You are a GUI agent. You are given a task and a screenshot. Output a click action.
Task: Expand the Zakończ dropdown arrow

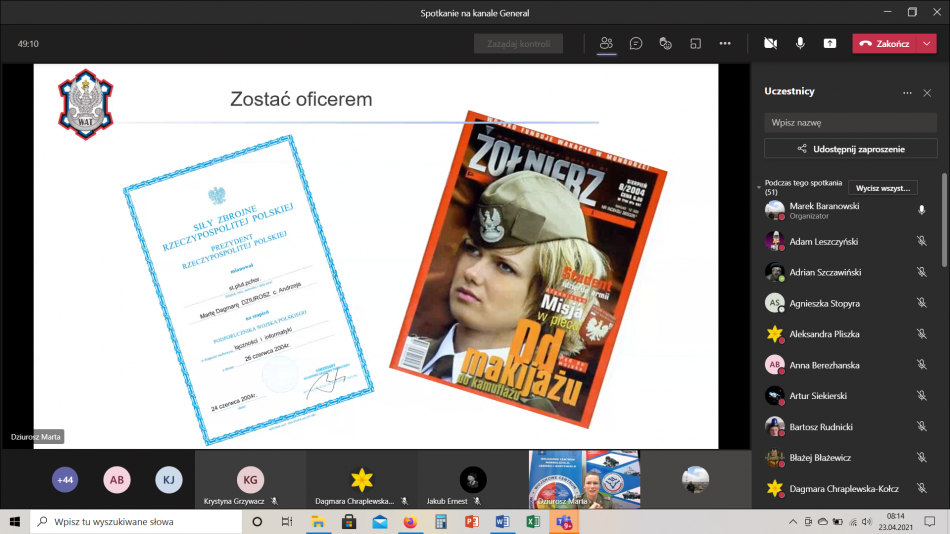click(x=926, y=44)
